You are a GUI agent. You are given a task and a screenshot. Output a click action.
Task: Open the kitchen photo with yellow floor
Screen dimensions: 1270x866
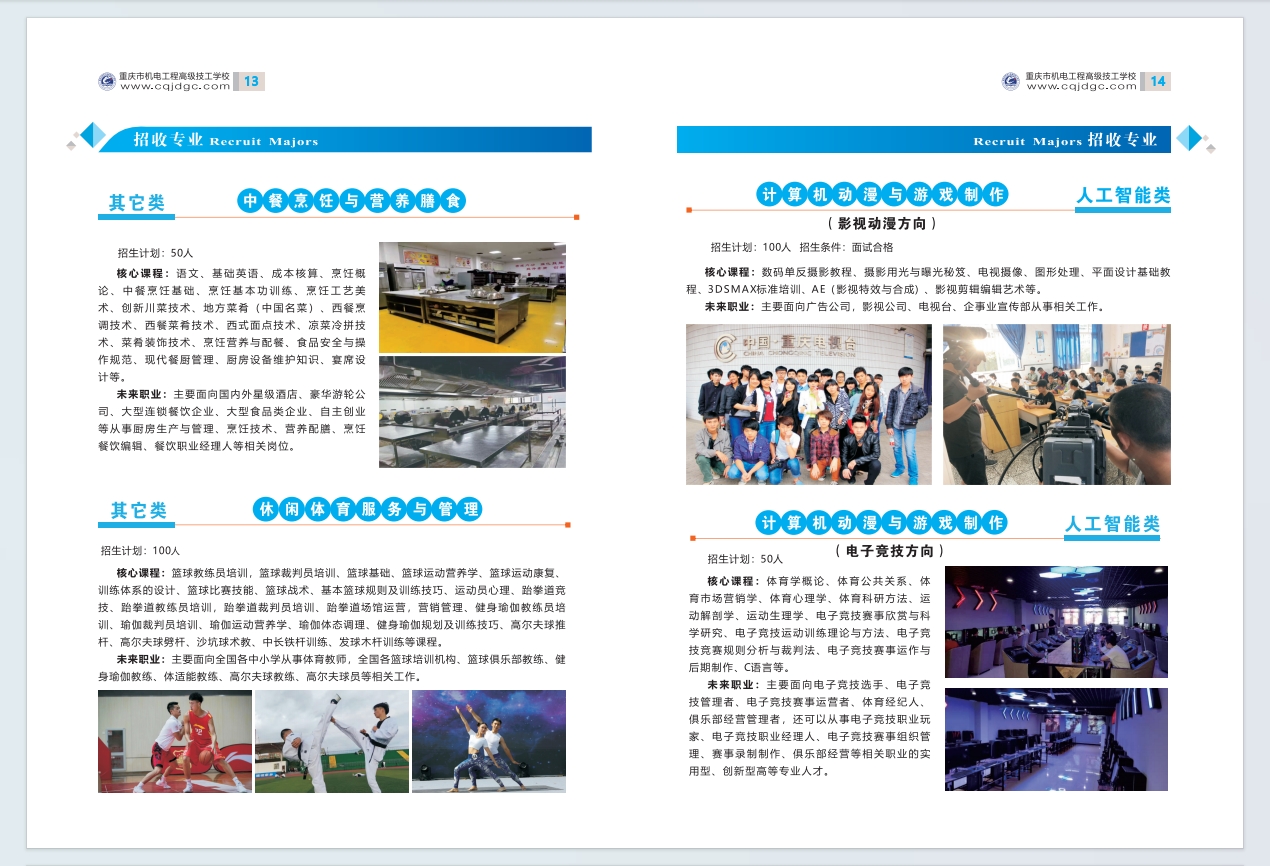coord(472,297)
